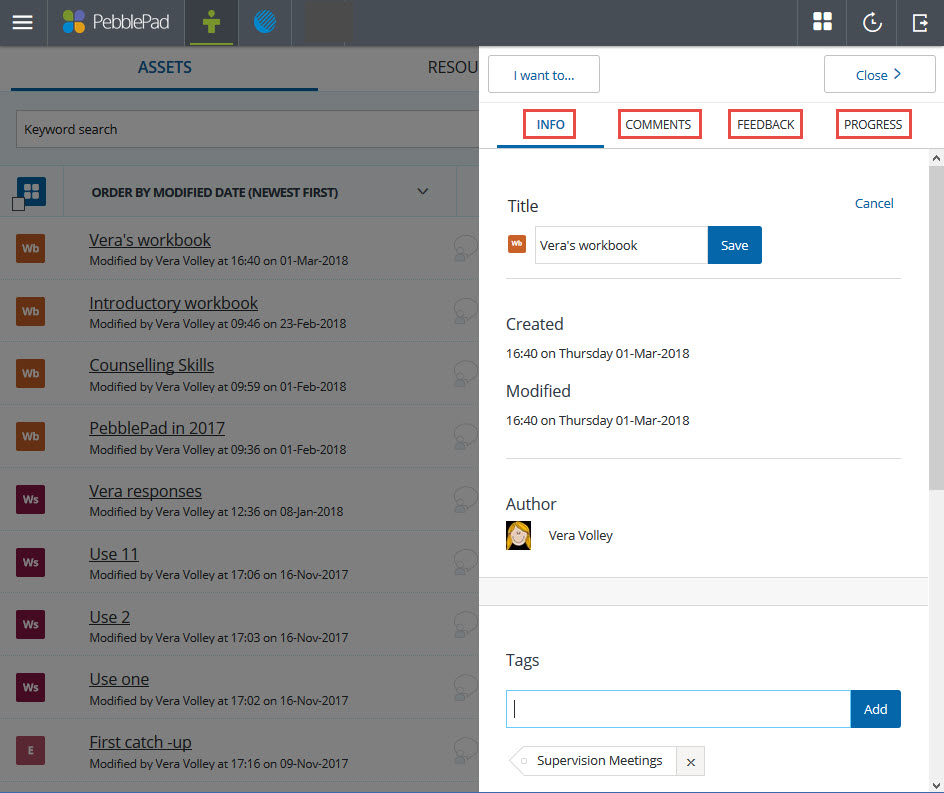944x793 pixels.
Task: Click the Wb icon beside Vera's workbook
Action: tap(30, 247)
